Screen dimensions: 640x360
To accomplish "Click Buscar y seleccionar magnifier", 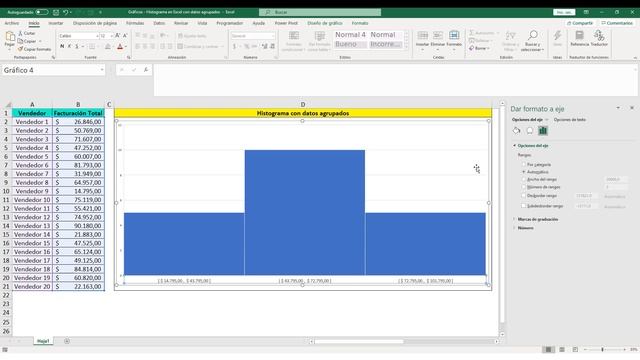I will (533, 36).
